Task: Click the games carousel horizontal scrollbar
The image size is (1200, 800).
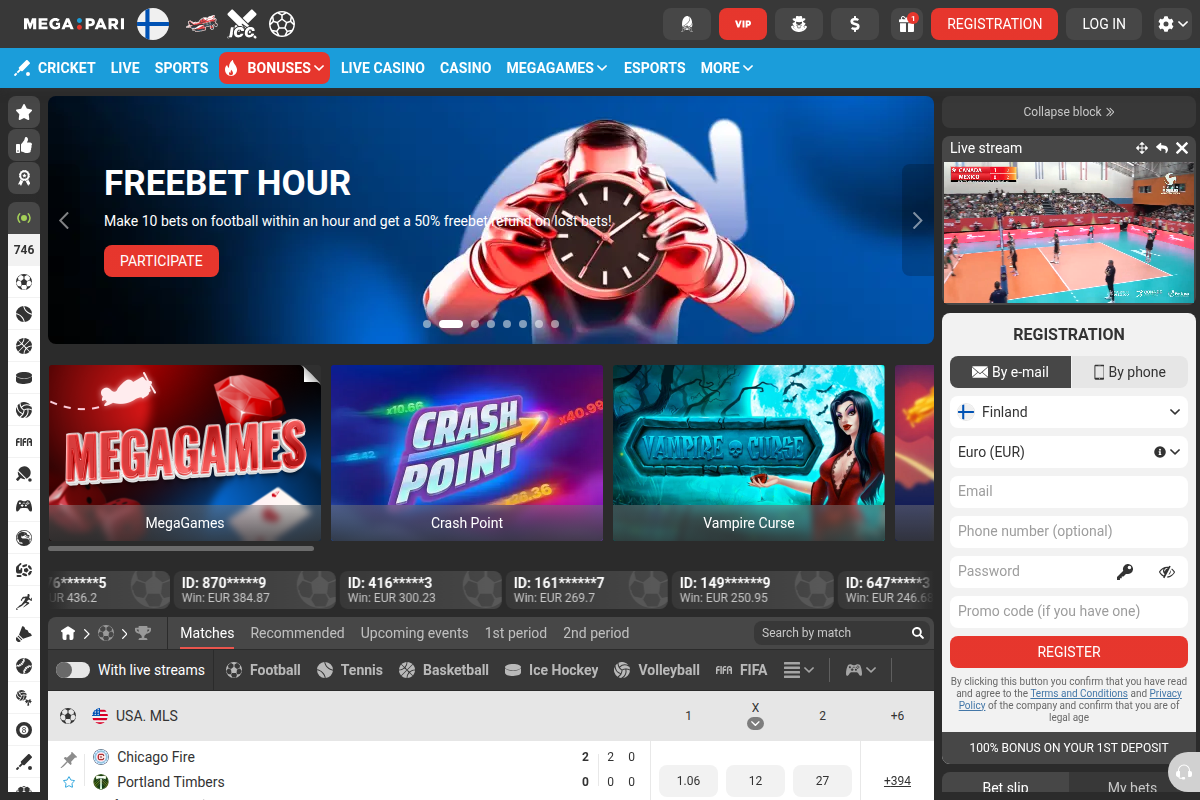Action: (x=181, y=548)
